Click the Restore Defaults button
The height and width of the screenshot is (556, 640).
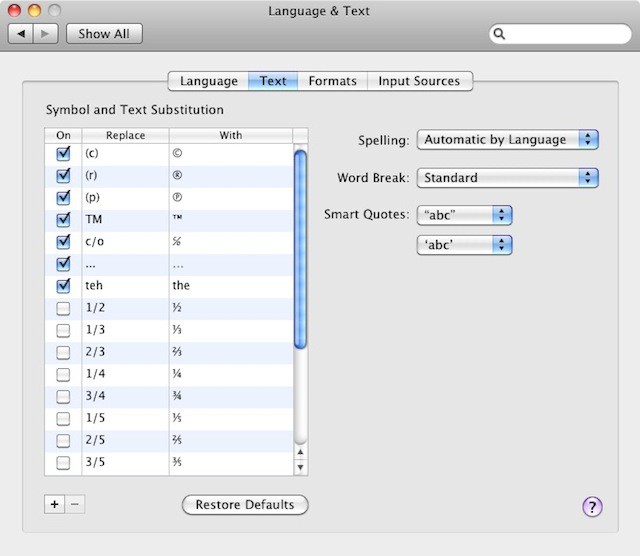click(x=245, y=505)
